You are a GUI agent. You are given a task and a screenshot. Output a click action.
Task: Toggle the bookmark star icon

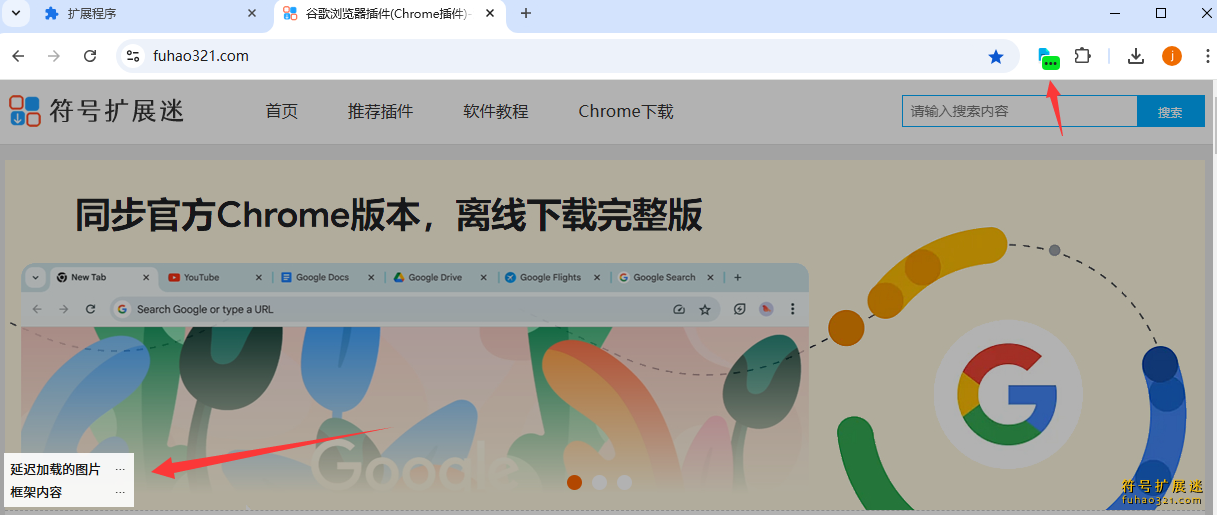coord(996,57)
